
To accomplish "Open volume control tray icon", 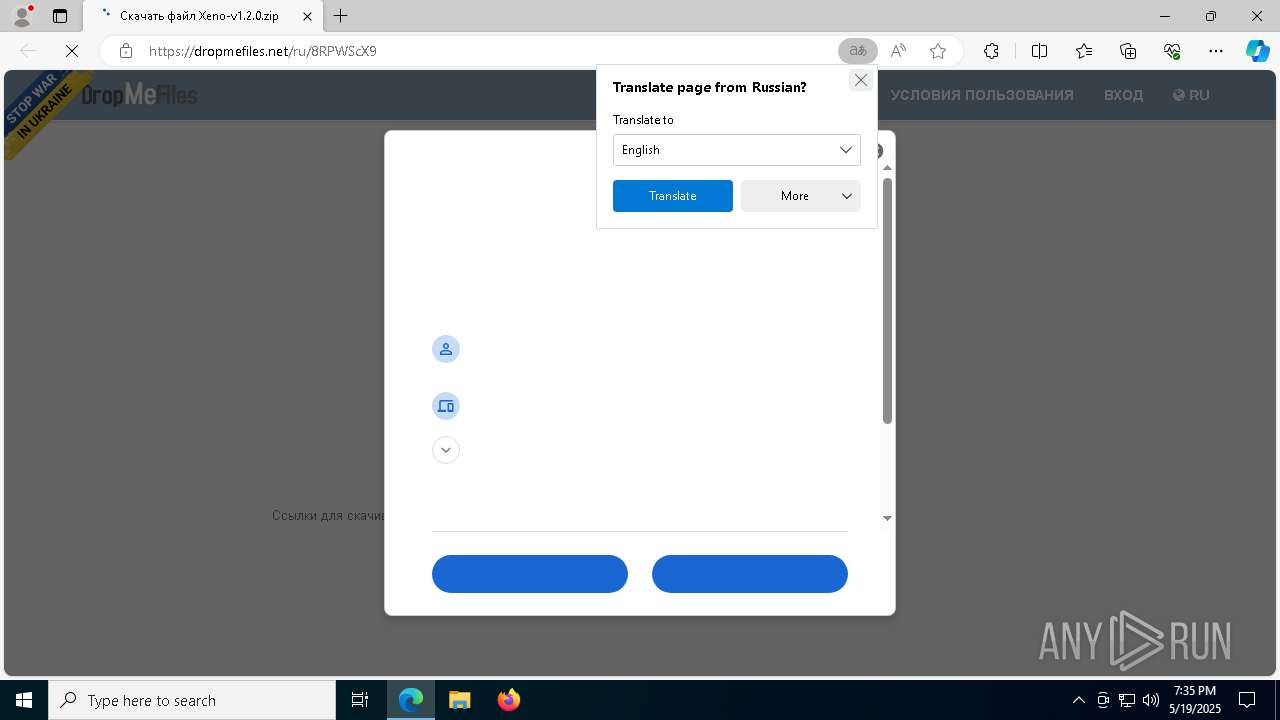I will click(1151, 700).
